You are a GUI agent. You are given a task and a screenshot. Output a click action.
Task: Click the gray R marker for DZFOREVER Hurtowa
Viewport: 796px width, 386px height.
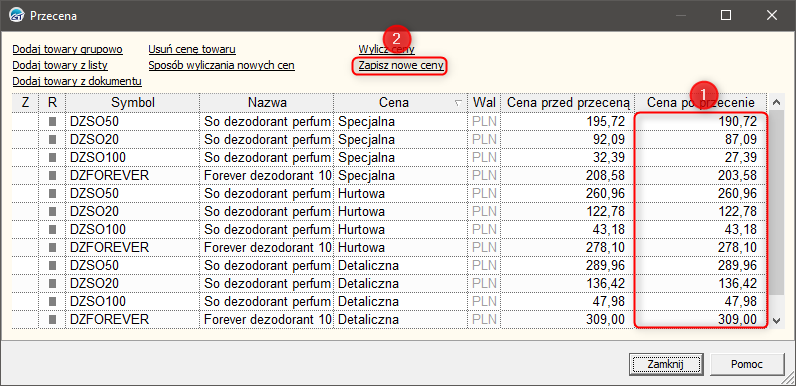coord(52,248)
